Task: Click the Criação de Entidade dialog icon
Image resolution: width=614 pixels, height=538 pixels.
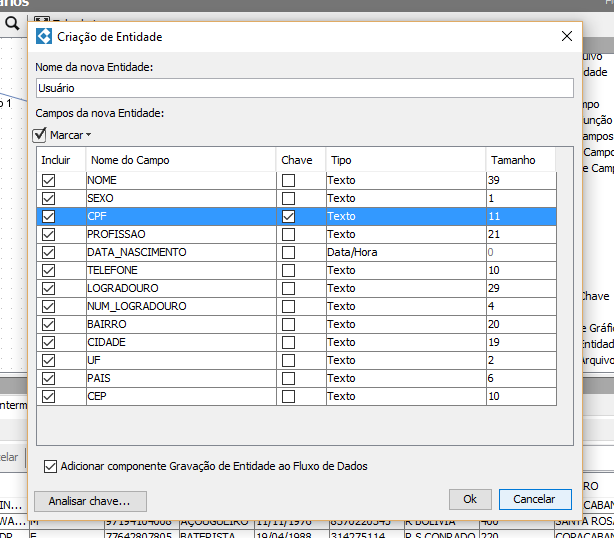Action: coord(44,37)
